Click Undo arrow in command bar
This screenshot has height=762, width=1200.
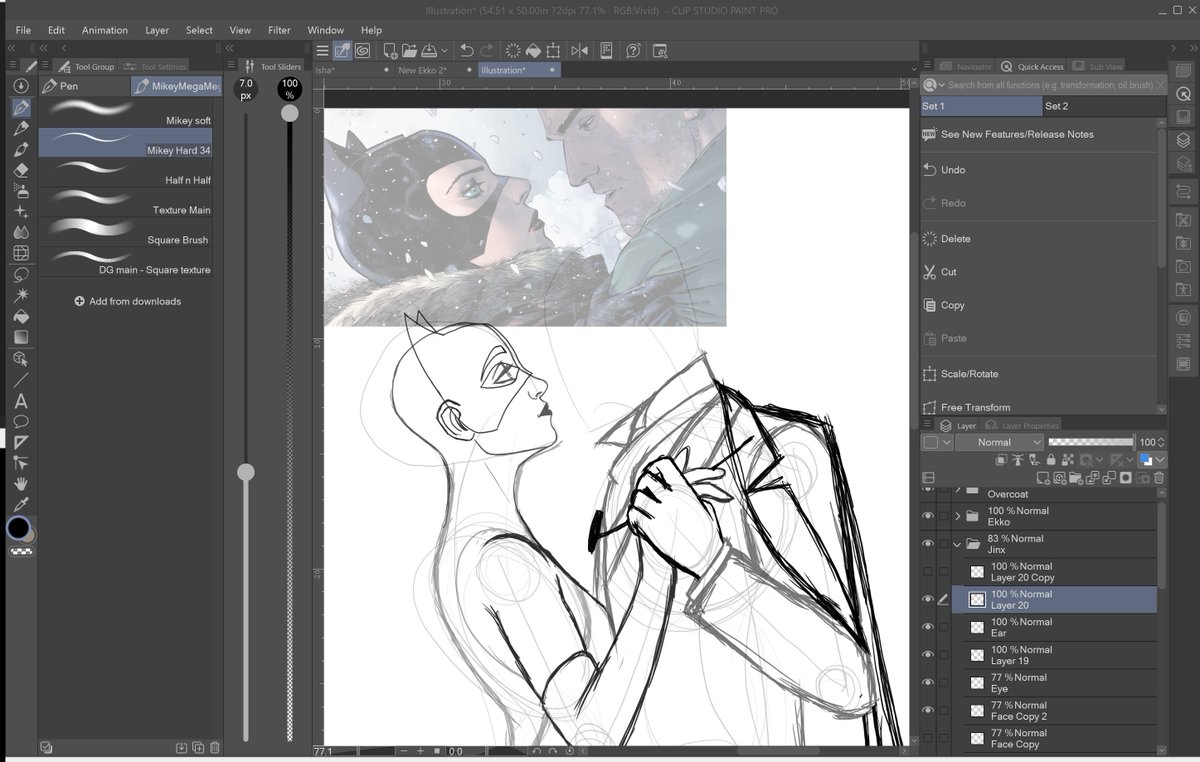(x=467, y=51)
